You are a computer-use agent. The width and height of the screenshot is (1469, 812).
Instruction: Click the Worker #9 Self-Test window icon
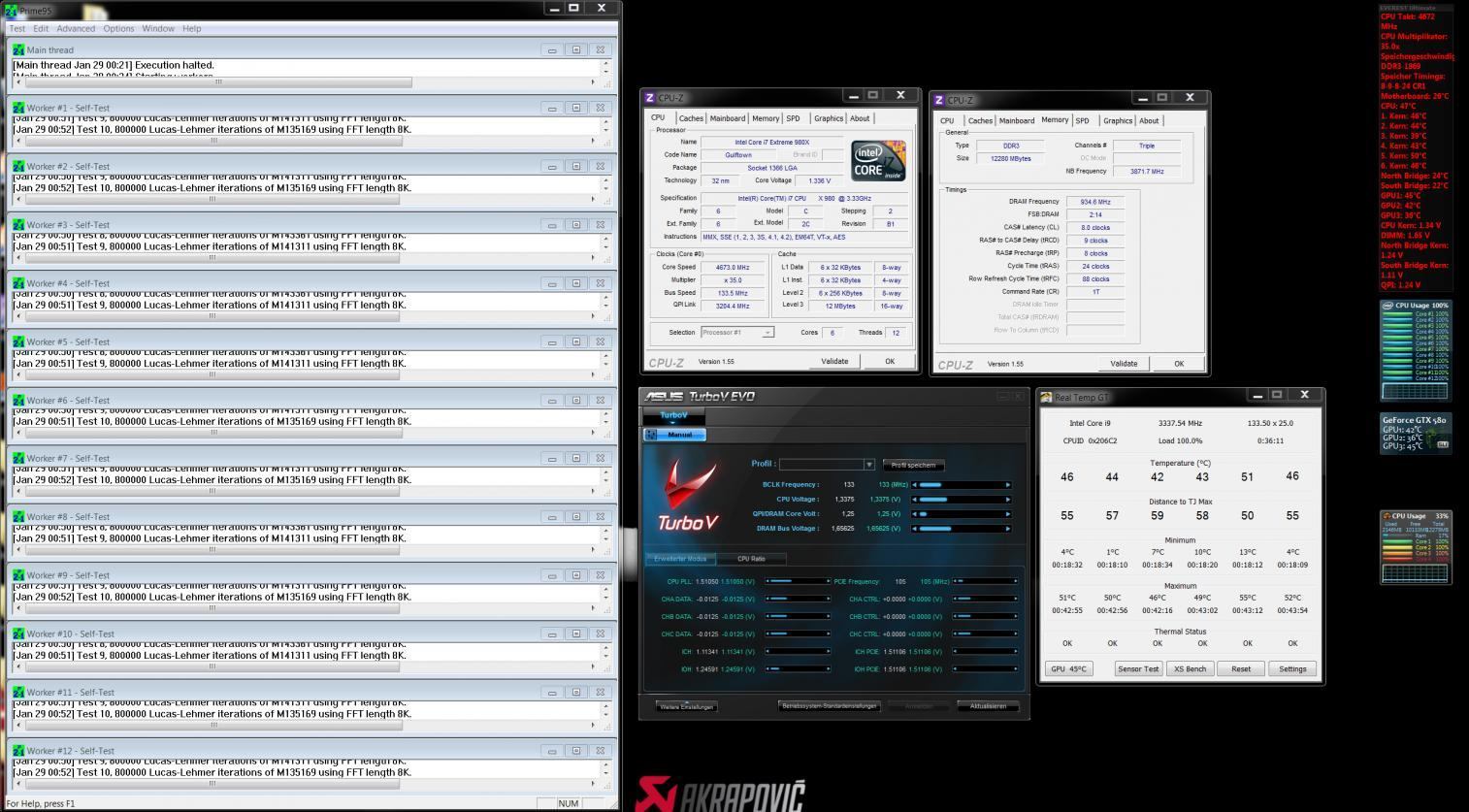click(x=18, y=575)
